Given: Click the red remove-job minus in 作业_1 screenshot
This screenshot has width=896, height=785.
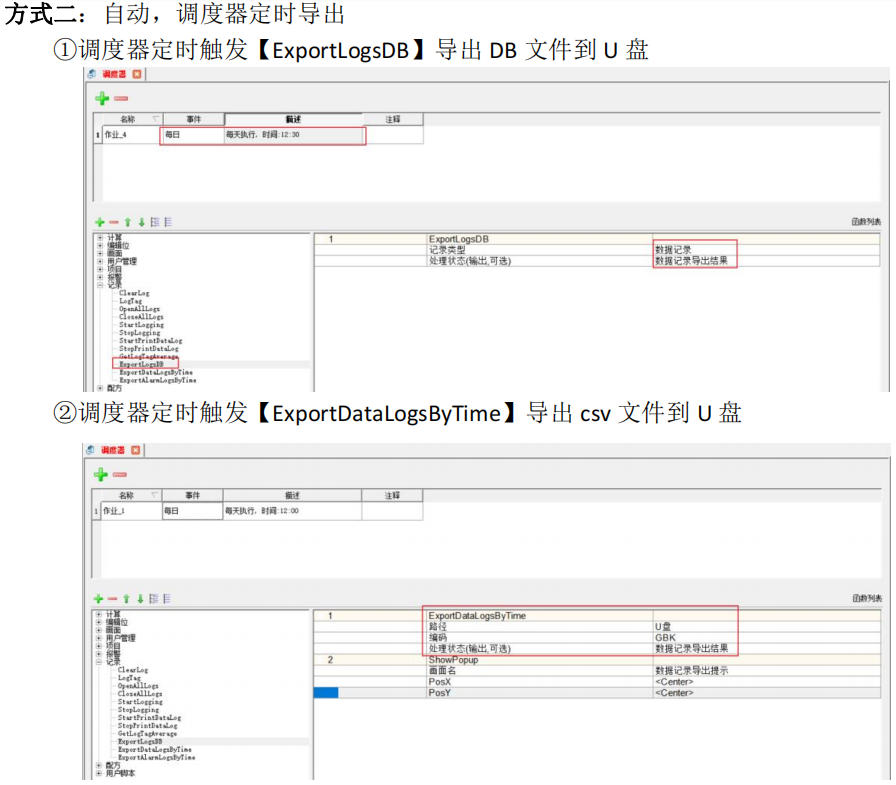Looking at the screenshot, I should point(119,475).
